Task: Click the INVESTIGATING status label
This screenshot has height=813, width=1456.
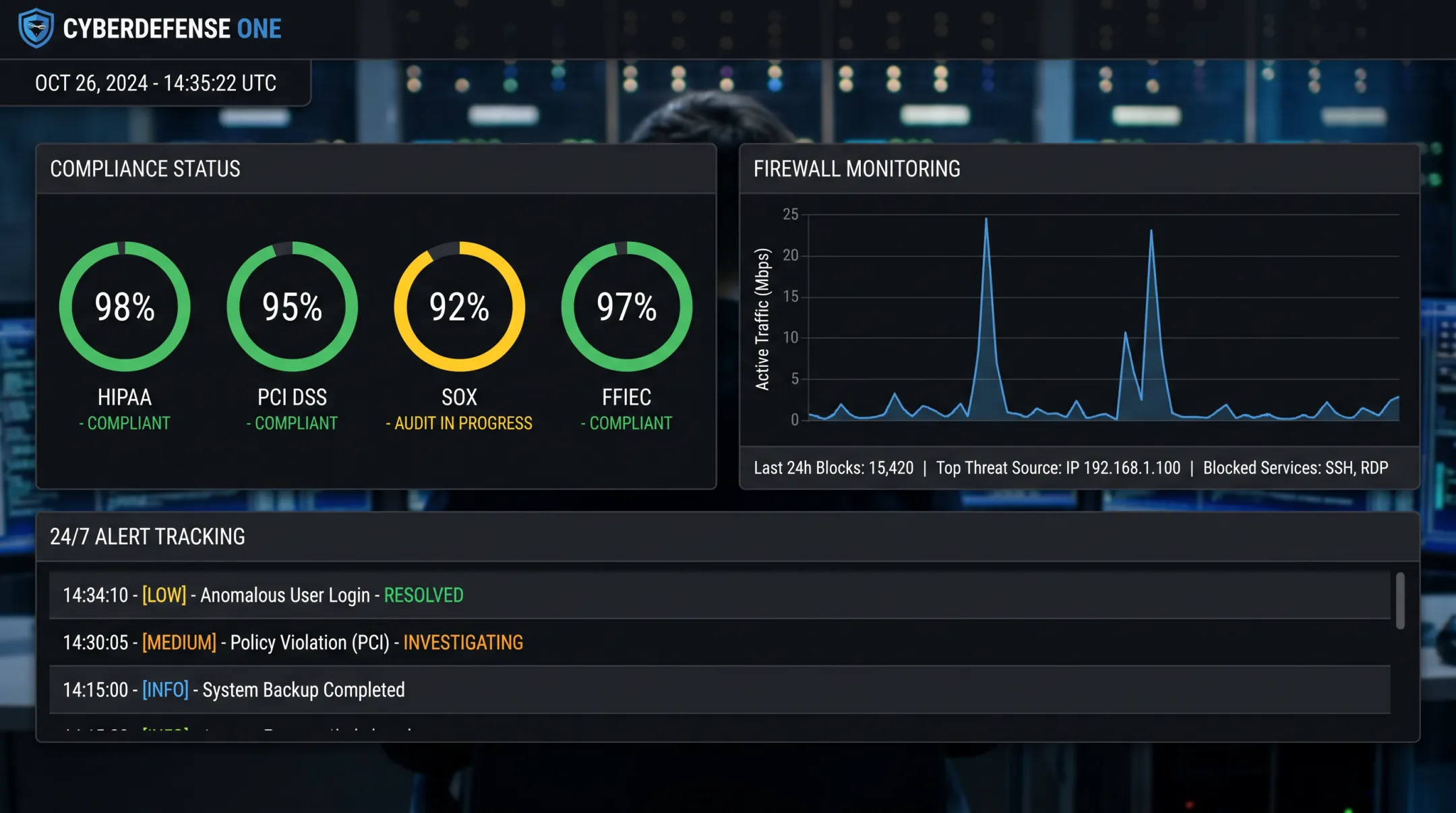Action: [x=463, y=642]
